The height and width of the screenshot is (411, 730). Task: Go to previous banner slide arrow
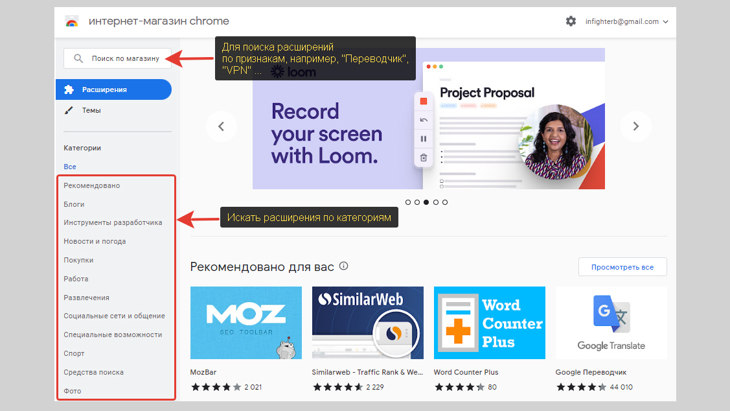221,126
